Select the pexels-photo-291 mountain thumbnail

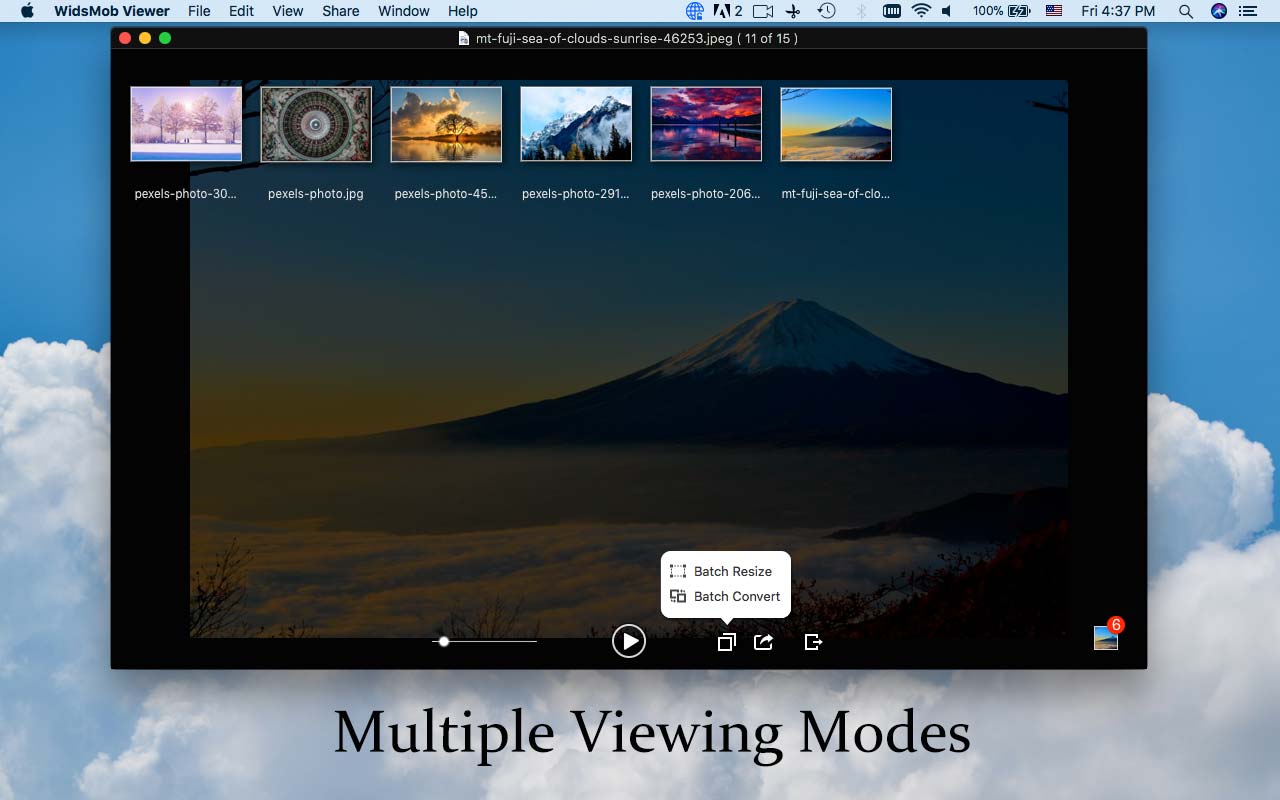pyautogui.click(x=576, y=123)
